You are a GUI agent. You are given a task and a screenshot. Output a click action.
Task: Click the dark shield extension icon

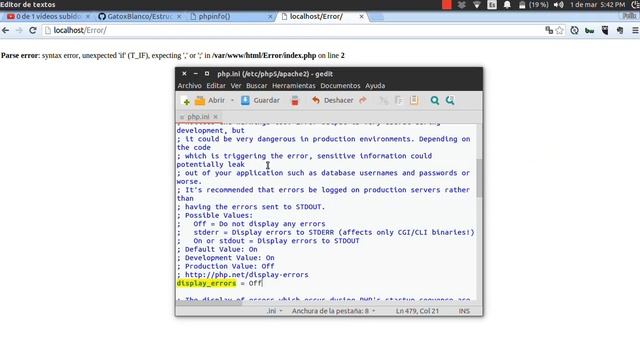[605, 30]
